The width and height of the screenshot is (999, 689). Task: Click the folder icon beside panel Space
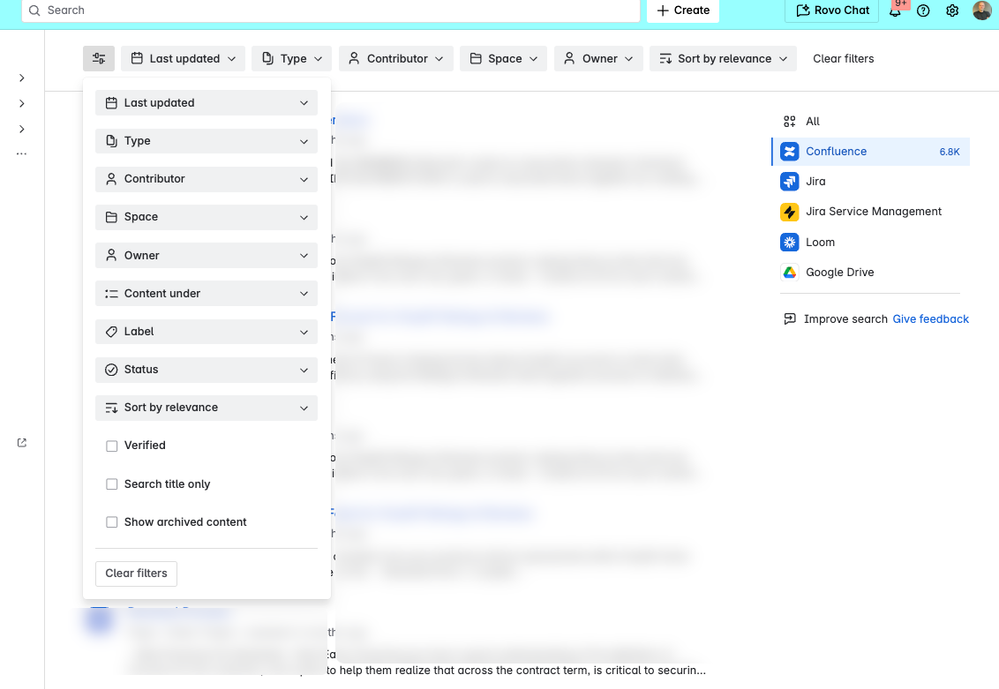(x=111, y=217)
